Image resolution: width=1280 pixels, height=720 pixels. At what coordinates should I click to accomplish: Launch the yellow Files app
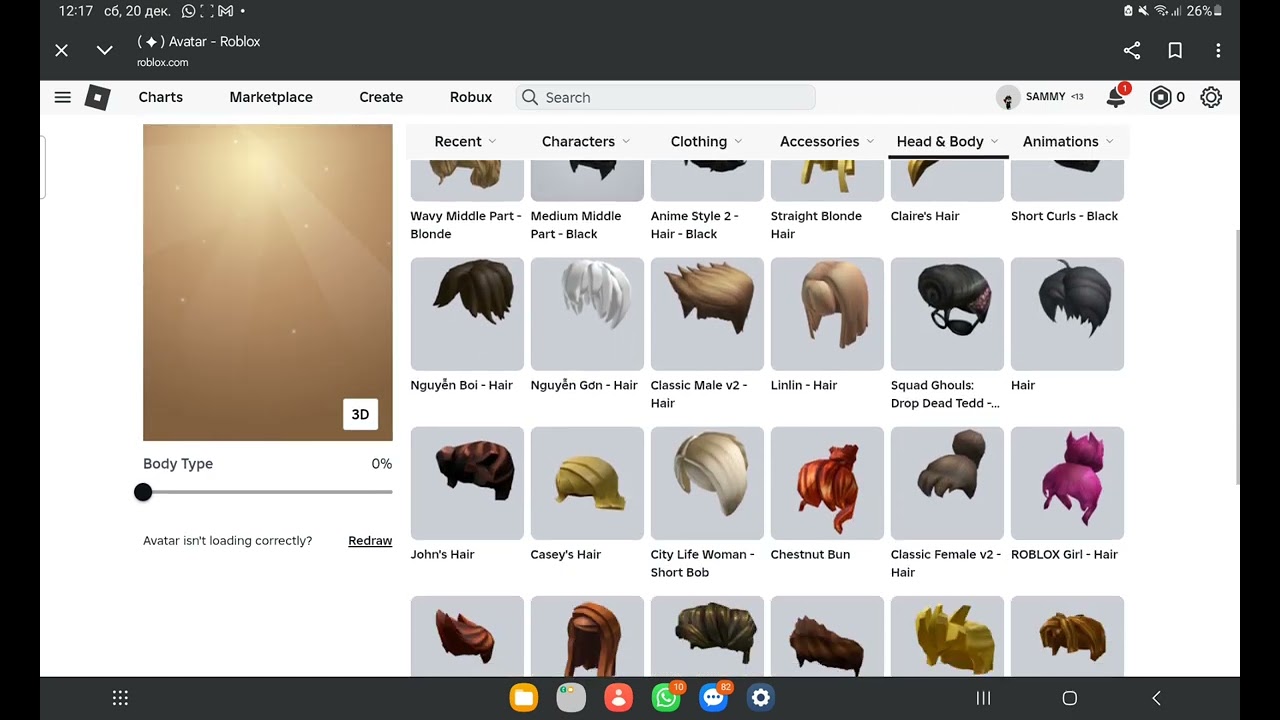point(524,698)
